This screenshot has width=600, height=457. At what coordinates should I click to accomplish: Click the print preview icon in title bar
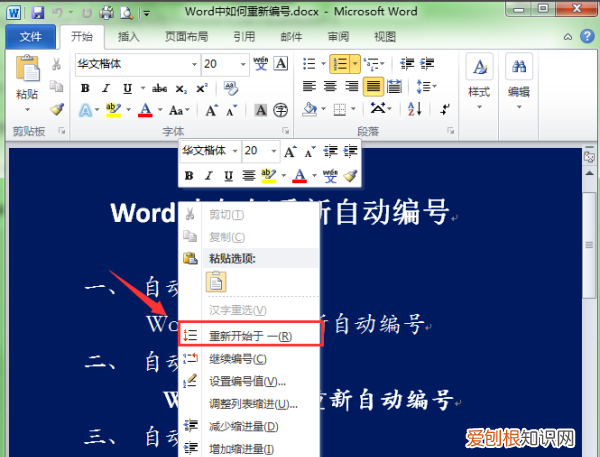pos(126,13)
